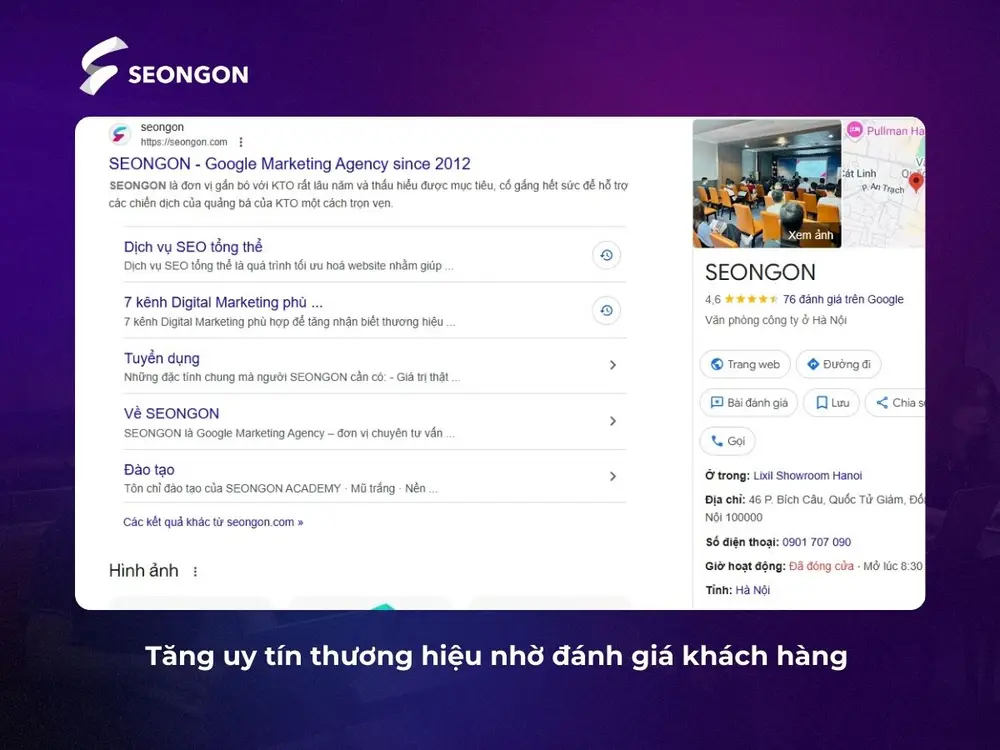Open the Đào tạo link
The height and width of the screenshot is (750, 1000).
point(149,469)
